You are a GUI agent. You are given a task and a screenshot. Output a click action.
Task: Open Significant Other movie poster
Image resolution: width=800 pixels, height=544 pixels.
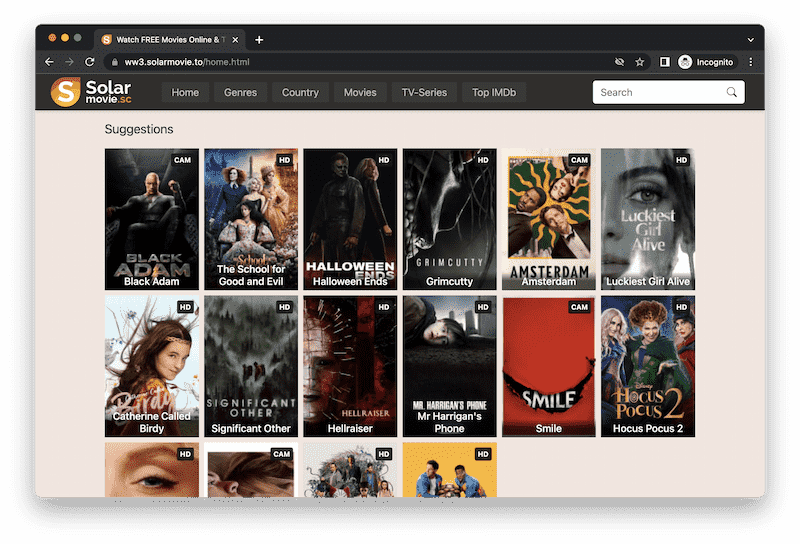click(251, 366)
